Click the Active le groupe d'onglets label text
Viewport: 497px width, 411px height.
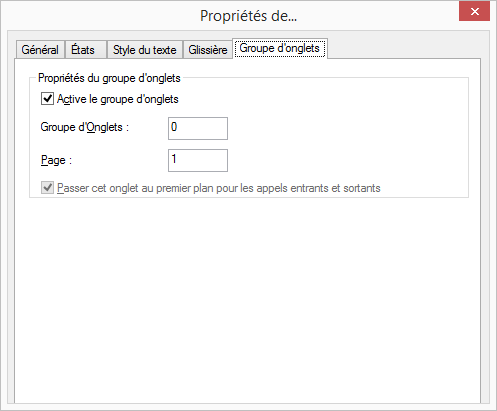click(x=118, y=99)
